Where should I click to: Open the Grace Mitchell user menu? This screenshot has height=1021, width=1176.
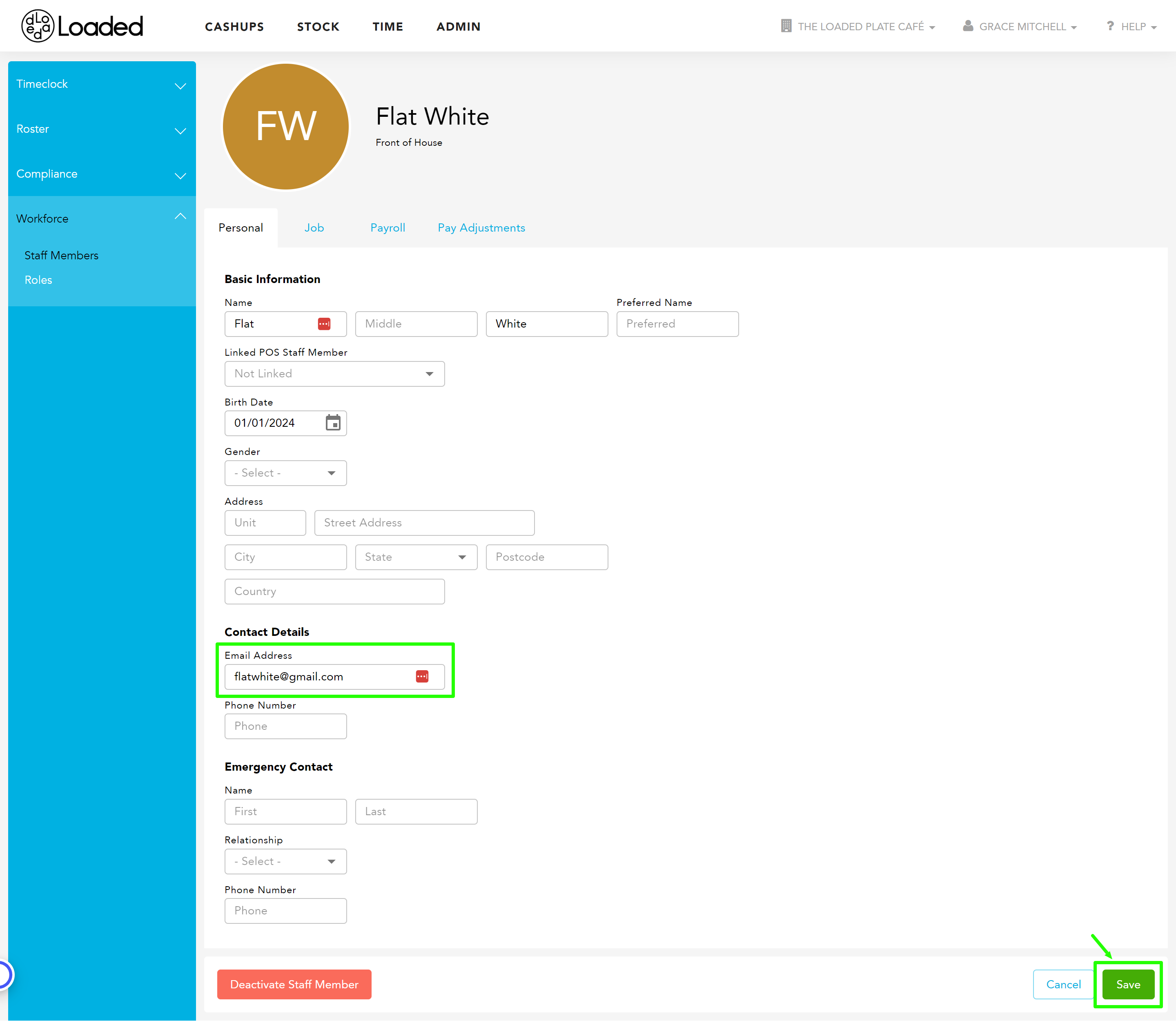[x=1020, y=26]
